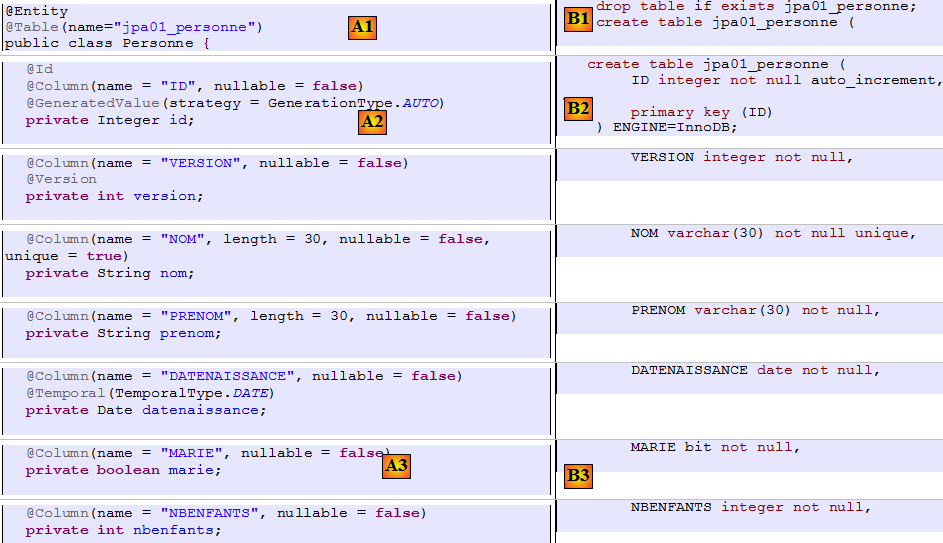The image size is (943, 543).
Task: Click the 'NOM varchar(30) not null unique' line
Action: pyautogui.click(x=772, y=233)
